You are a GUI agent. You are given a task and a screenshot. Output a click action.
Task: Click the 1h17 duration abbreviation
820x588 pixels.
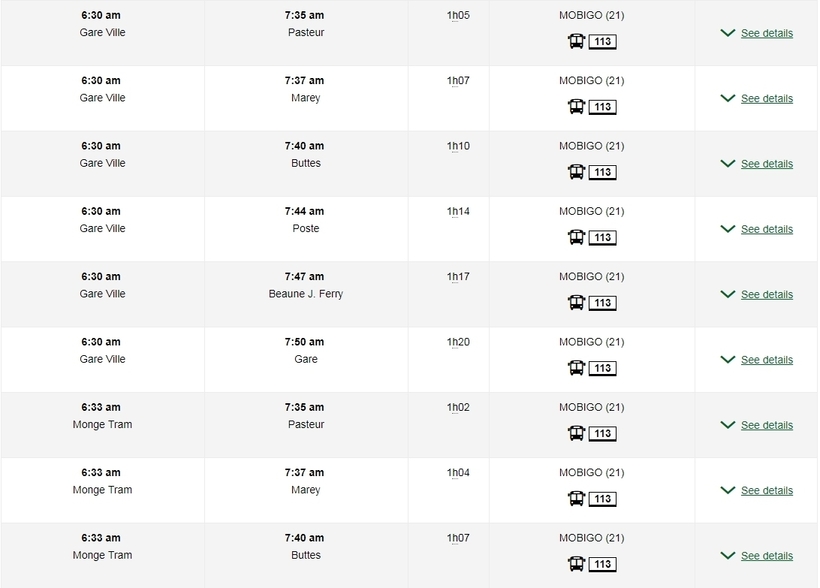click(458, 277)
